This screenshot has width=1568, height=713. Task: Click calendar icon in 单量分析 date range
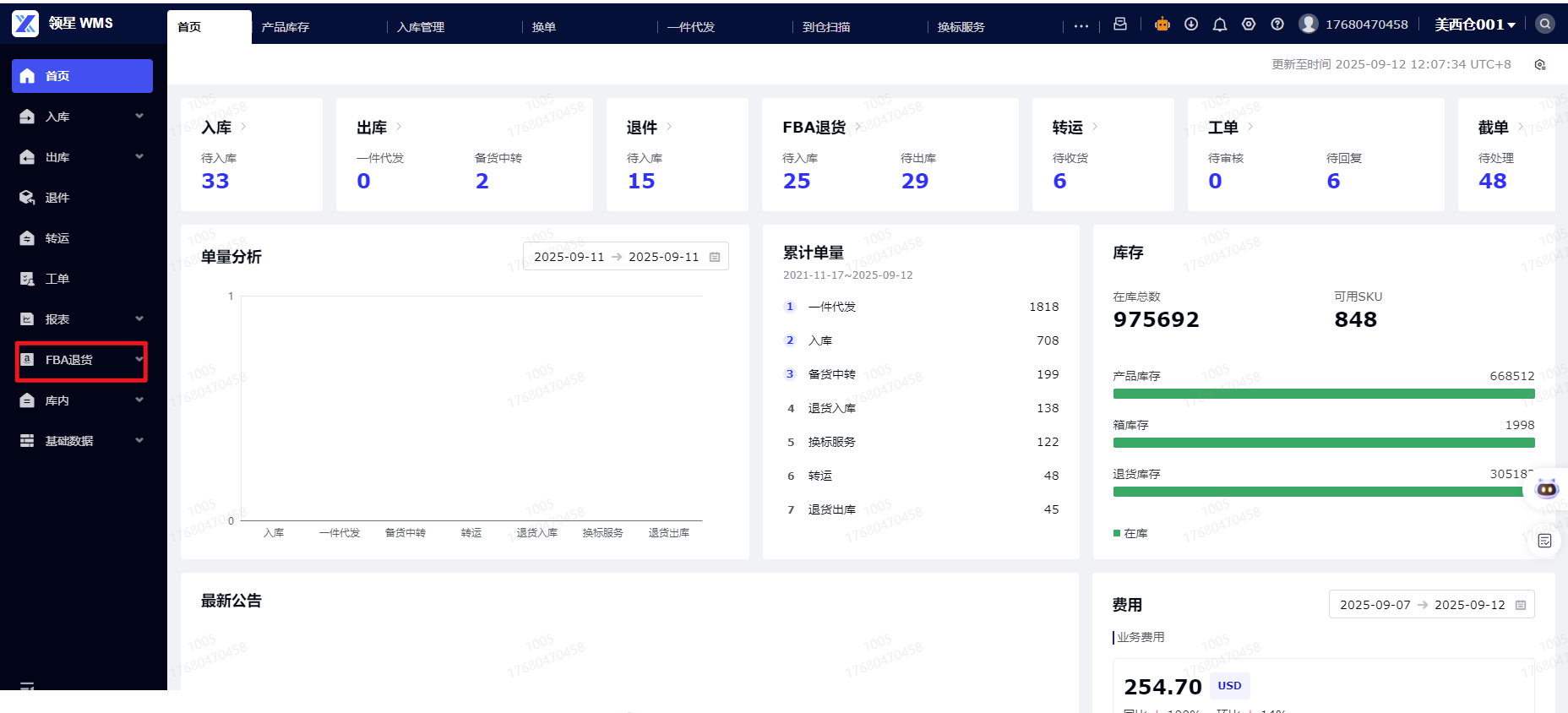[x=715, y=257]
